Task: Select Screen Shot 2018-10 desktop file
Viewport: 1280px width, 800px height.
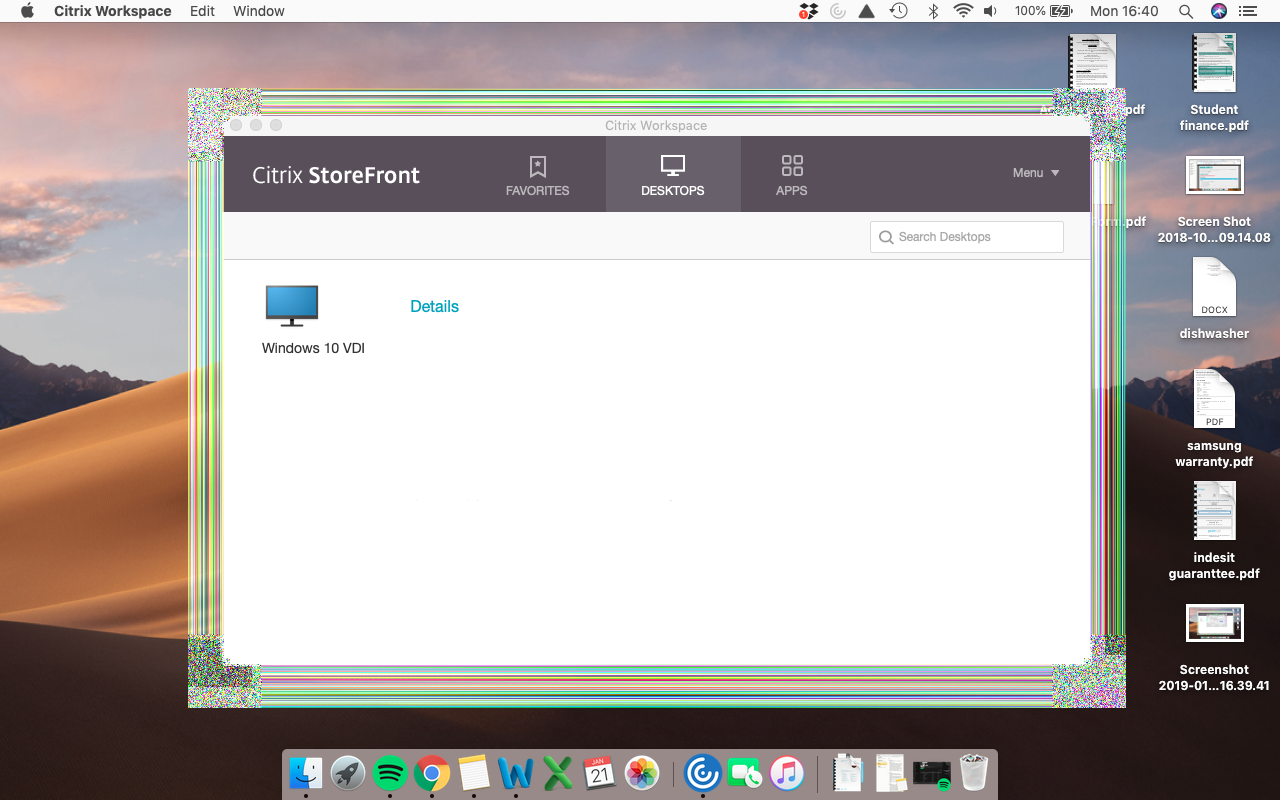Action: 1214,199
